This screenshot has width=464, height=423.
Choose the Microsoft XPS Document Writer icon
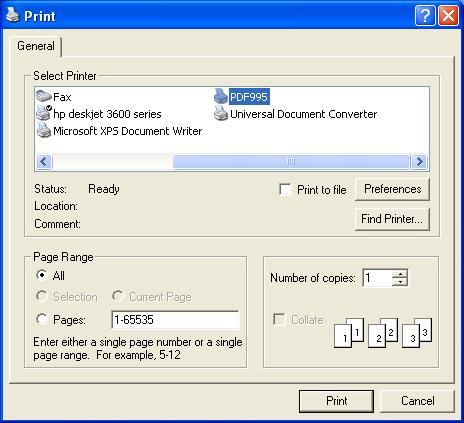click(x=44, y=130)
